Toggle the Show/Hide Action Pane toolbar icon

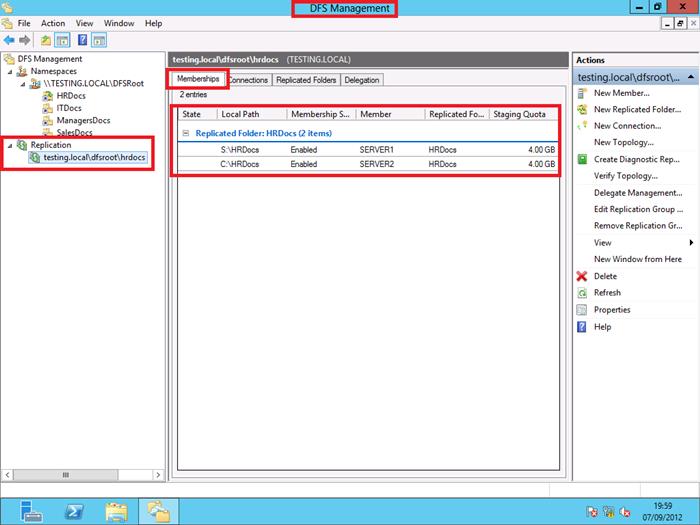tap(99, 41)
